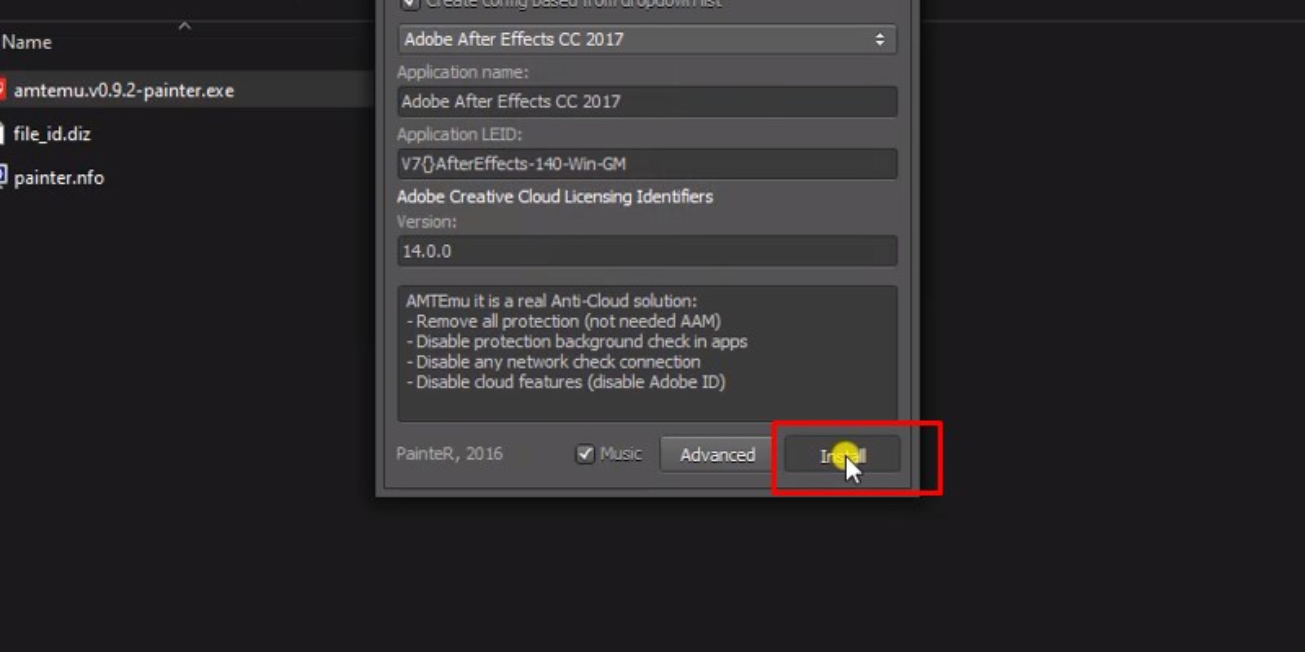Click into the Application LEID field

[647, 164]
